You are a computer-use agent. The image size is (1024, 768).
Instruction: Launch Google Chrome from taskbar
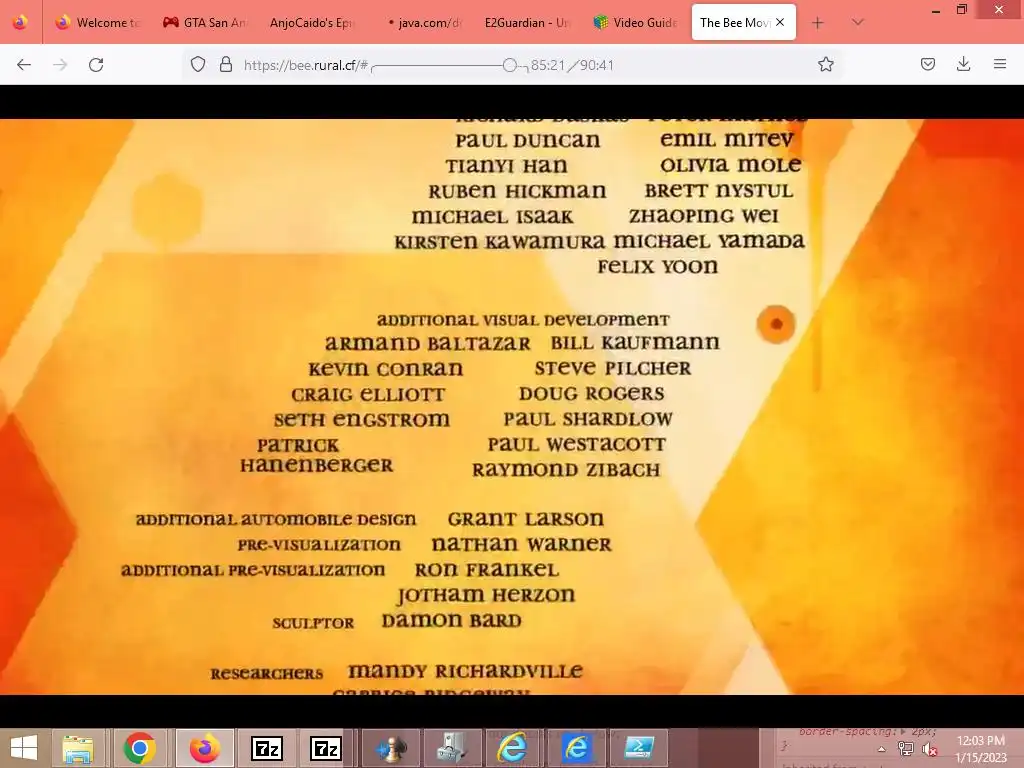[x=139, y=748]
